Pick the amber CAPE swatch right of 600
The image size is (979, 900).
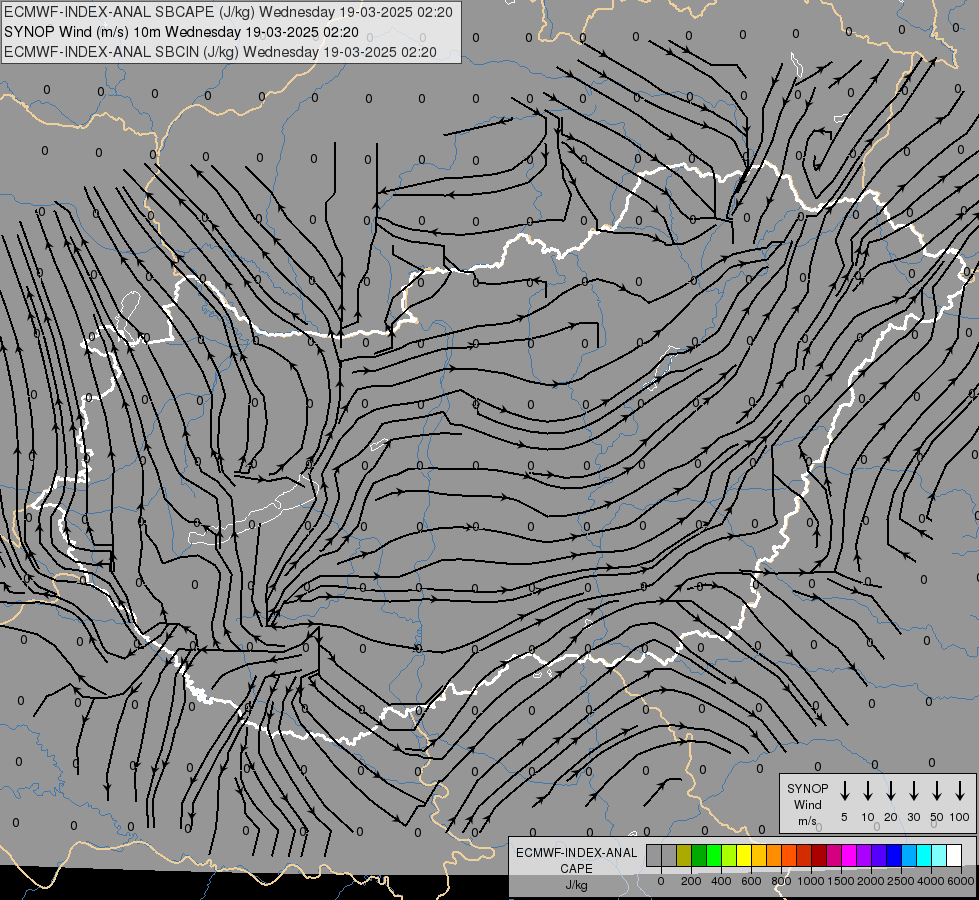(x=759, y=855)
